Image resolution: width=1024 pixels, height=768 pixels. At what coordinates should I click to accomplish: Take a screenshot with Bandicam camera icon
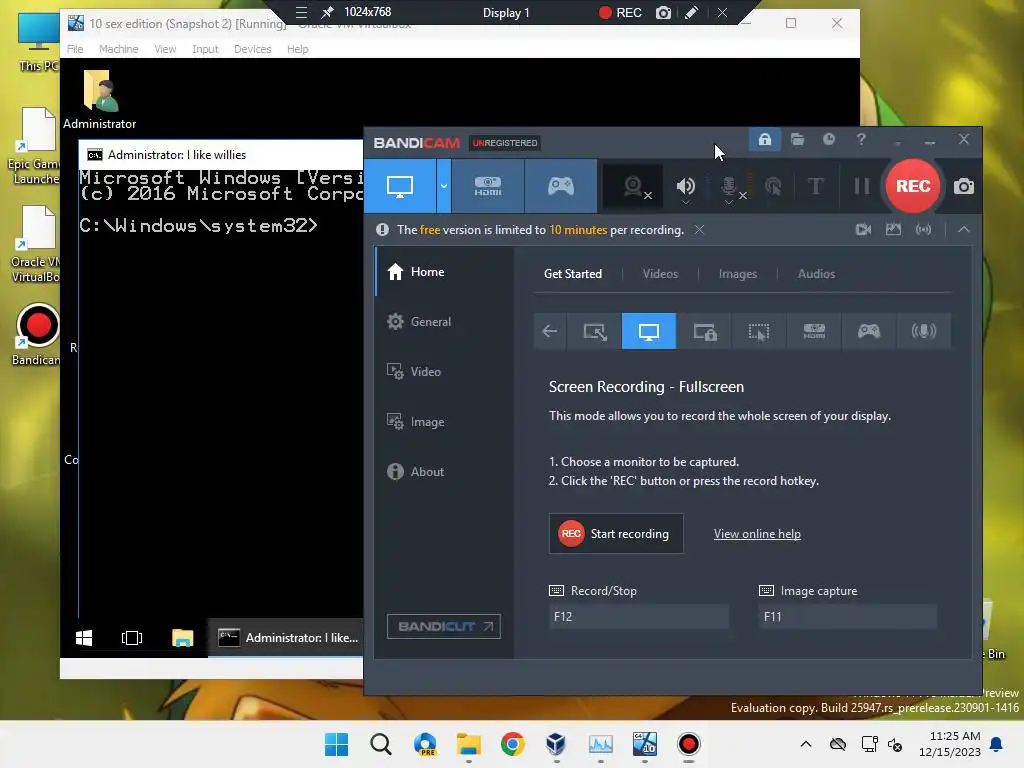click(x=964, y=187)
